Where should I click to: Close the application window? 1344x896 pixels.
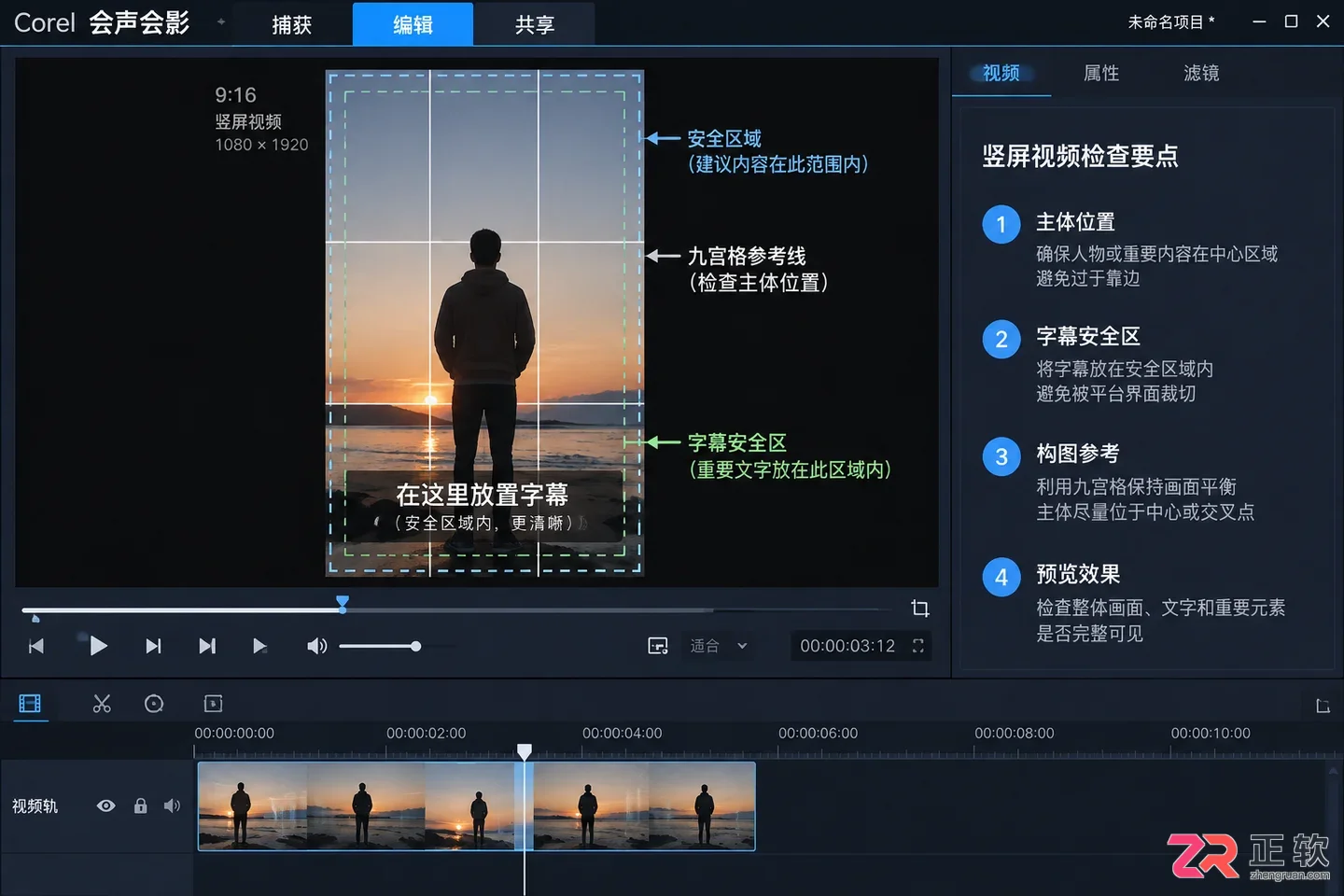(1323, 21)
